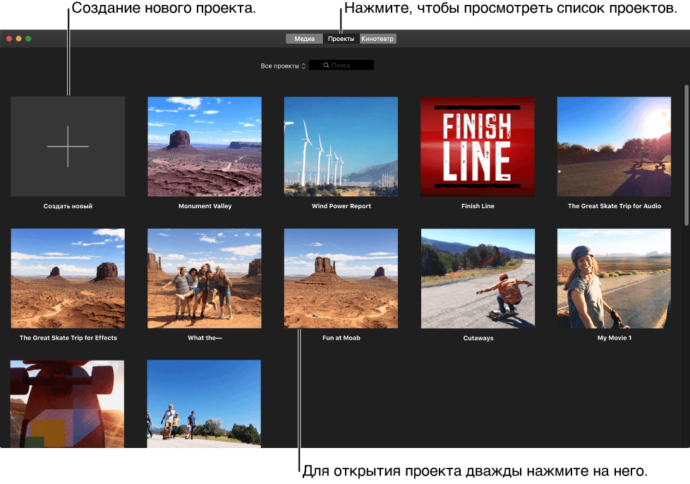Switch to the Медиа tab
This screenshot has height=484, width=690.
click(x=304, y=39)
